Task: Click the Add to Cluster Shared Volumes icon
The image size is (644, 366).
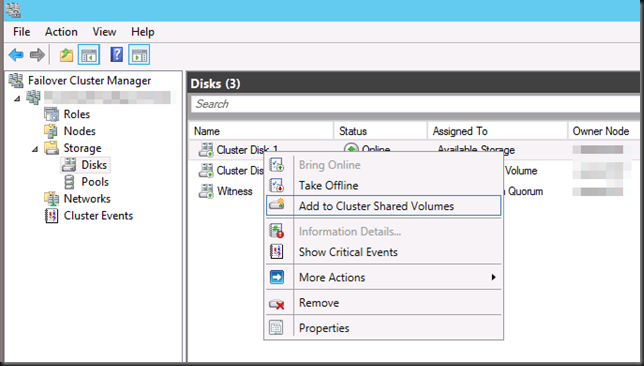Action: point(276,205)
